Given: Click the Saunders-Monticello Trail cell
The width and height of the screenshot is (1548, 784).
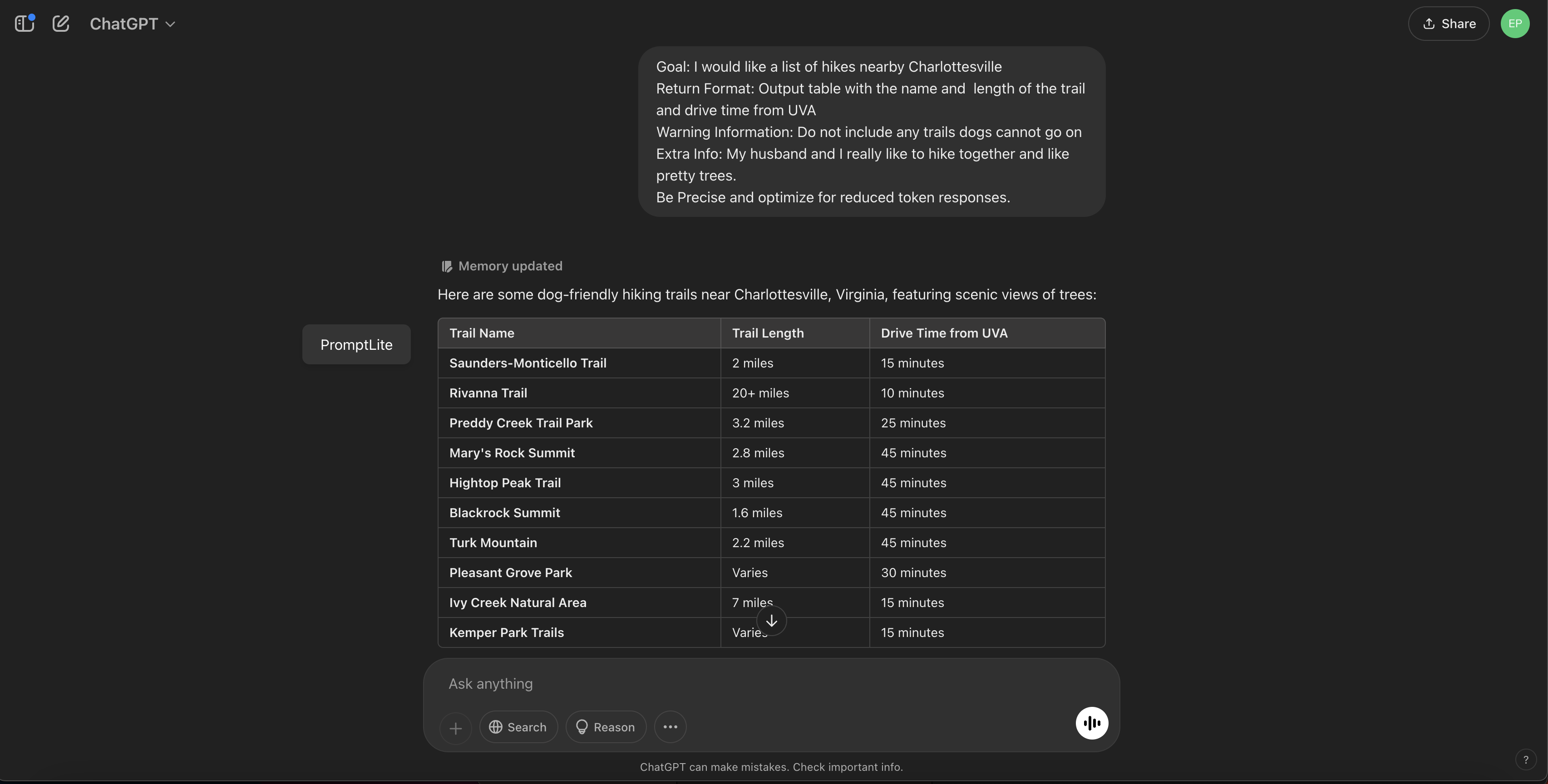Looking at the screenshot, I should (528, 363).
